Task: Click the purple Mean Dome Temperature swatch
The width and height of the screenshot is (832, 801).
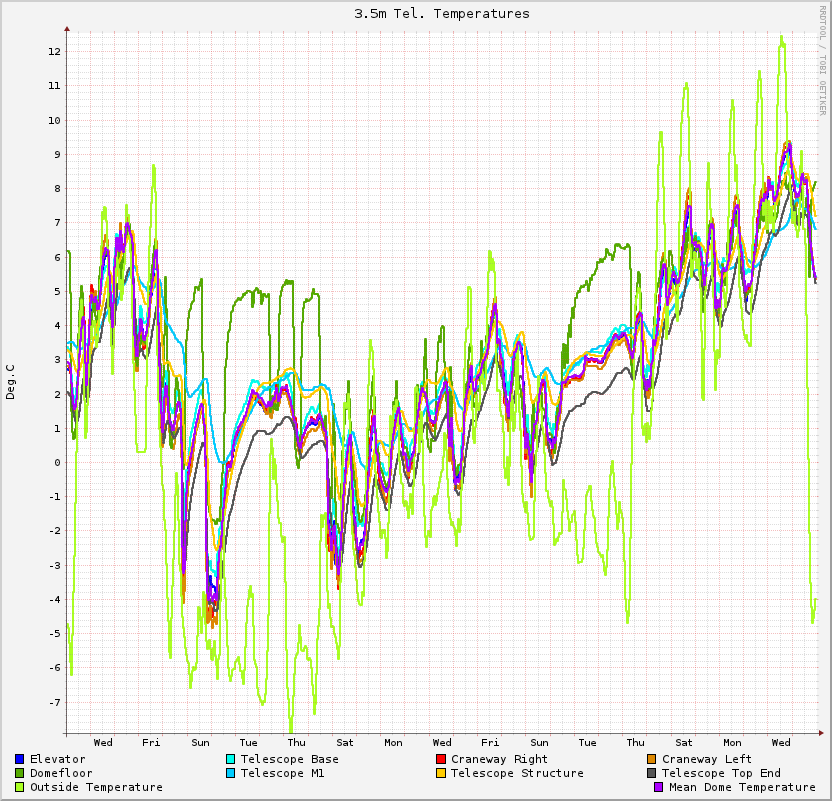Action: click(659, 787)
